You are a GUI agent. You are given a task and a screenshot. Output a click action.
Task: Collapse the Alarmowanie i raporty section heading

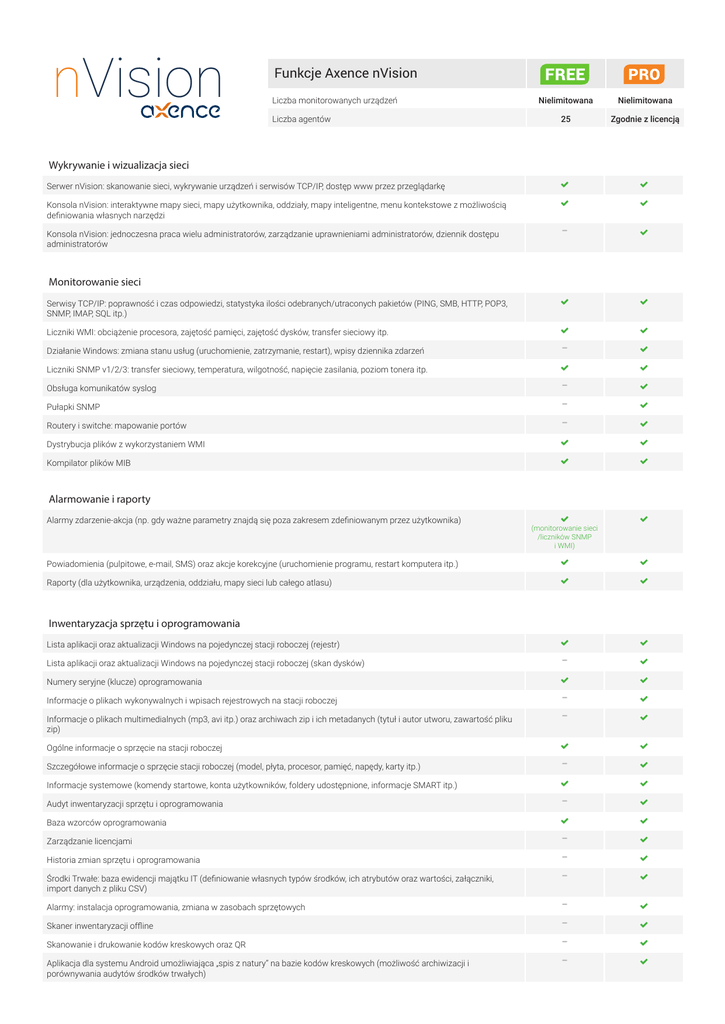(x=100, y=499)
